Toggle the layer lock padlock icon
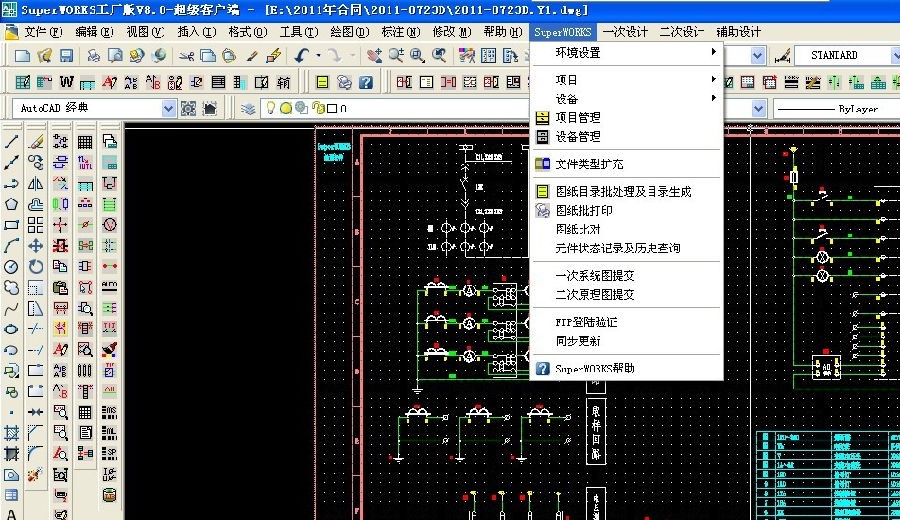This screenshot has width=900, height=520. pos(316,108)
